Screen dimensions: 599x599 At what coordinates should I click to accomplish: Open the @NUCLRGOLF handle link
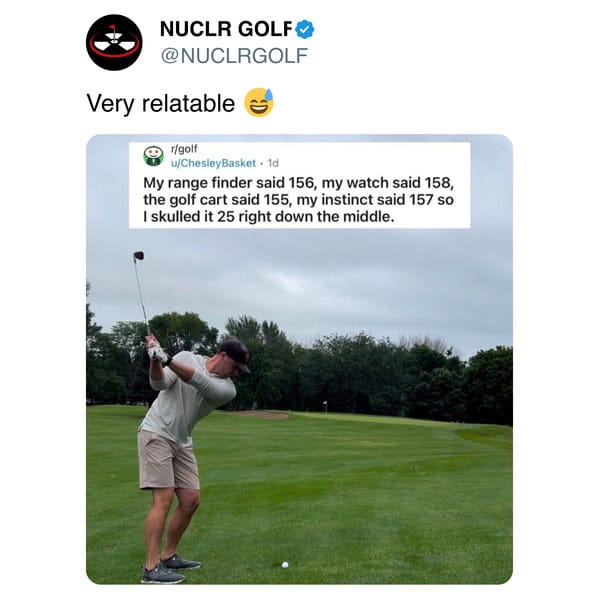tap(234, 56)
